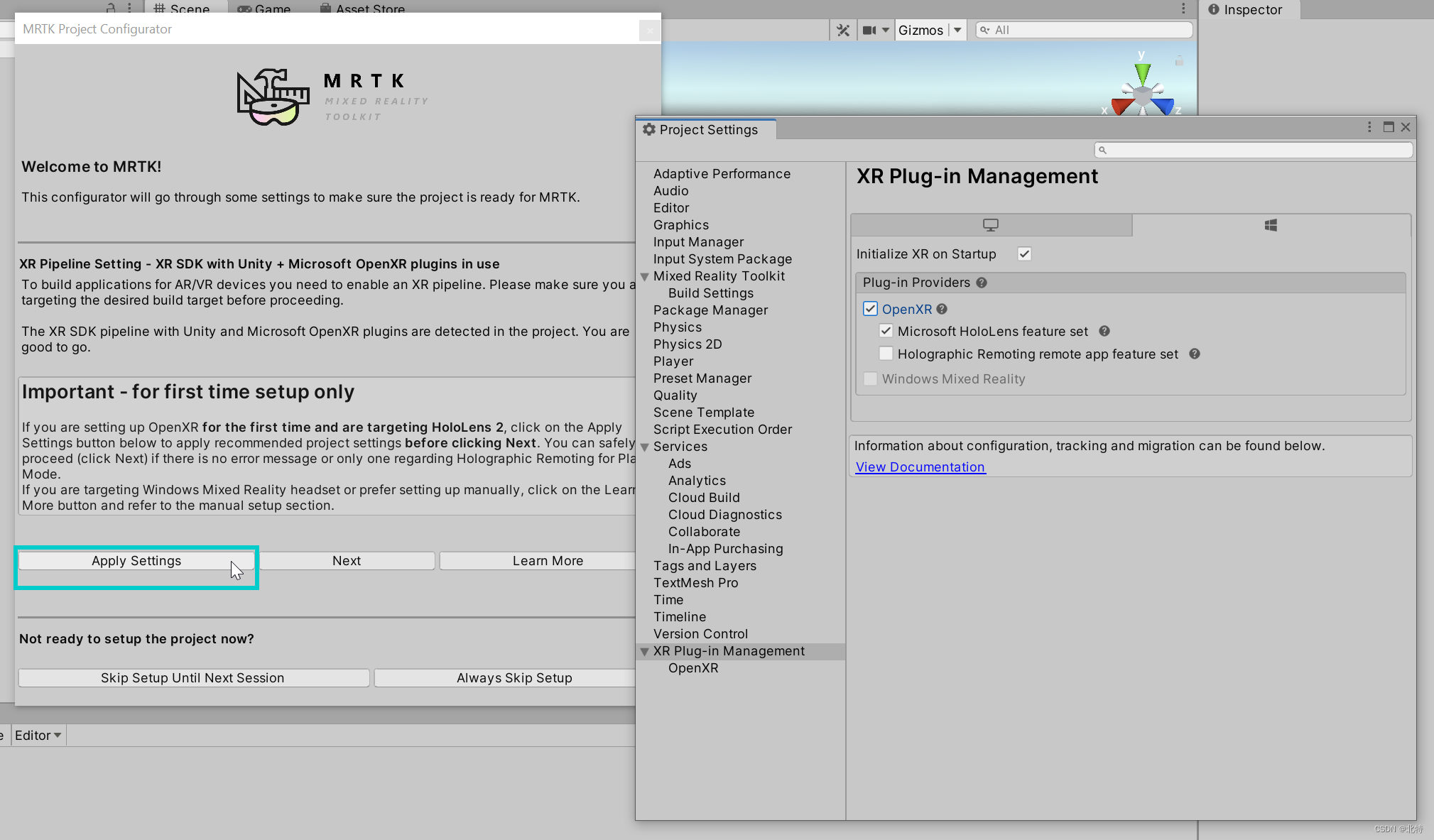Select Audio in settings list

[x=670, y=191]
